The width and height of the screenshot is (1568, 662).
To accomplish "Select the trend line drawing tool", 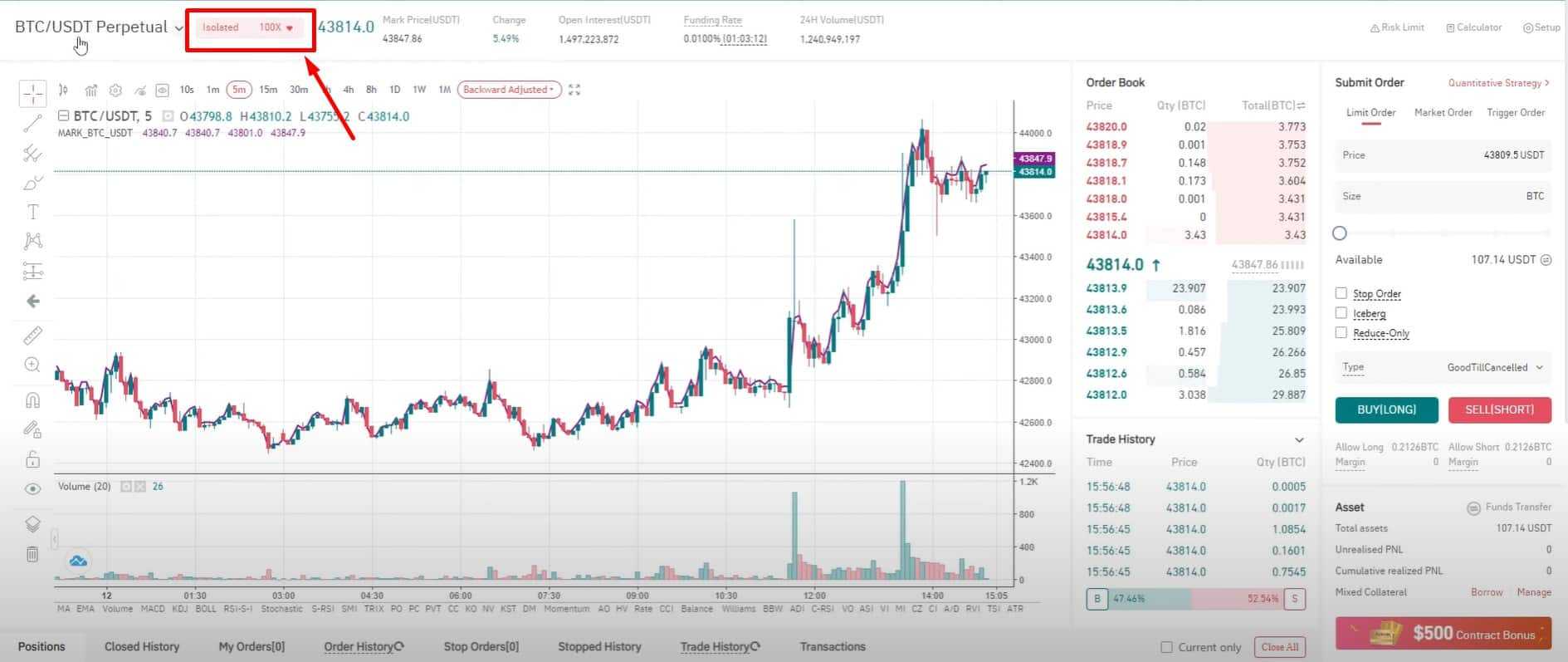I will 32,125.
